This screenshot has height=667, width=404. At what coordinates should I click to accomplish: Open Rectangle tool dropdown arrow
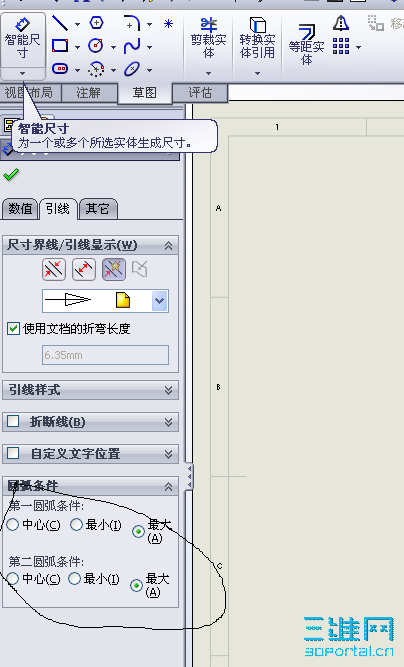[x=77, y=47]
